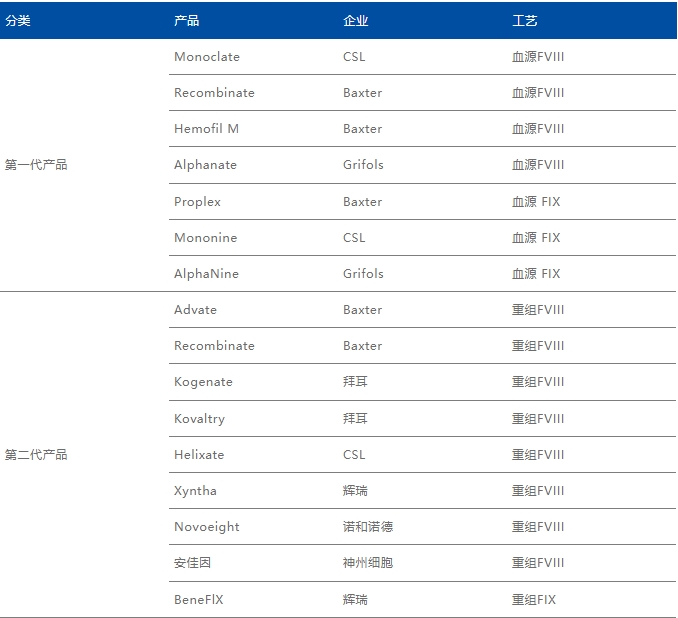Click Grifols in the AlphaNine row
Image resolution: width=678 pixels, height=618 pixels.
[x=363, y=274]
